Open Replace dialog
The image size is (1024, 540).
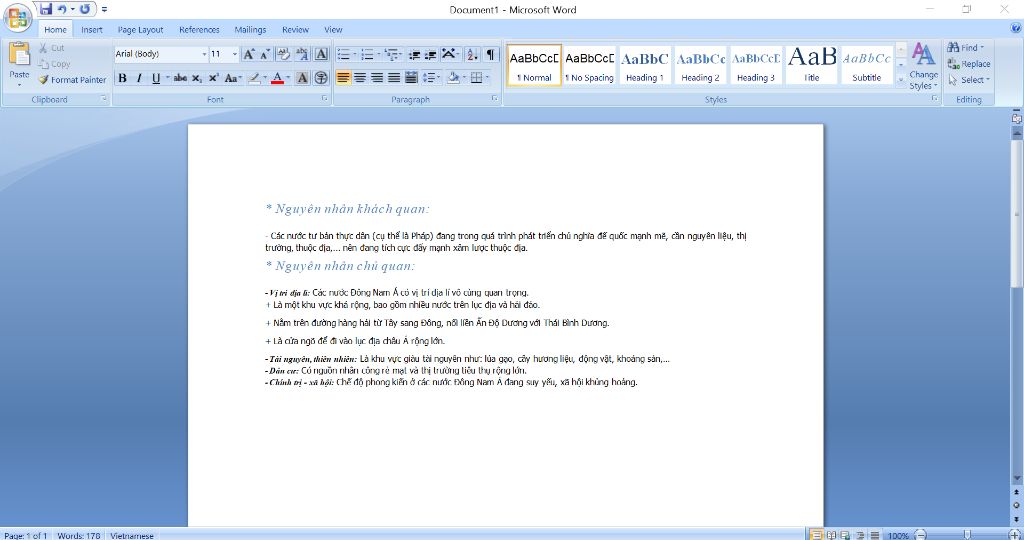pos(968,64)
